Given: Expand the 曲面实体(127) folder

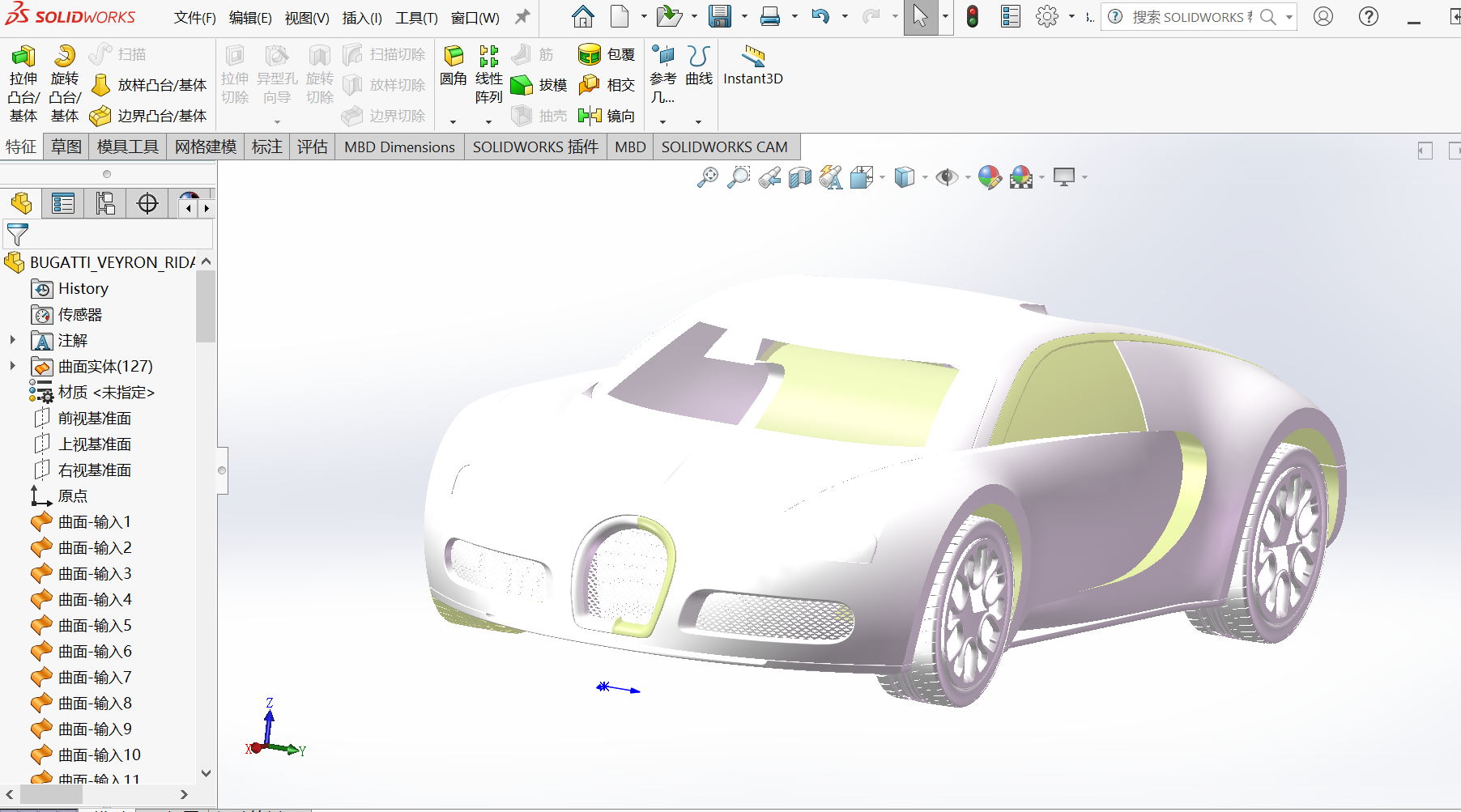Looking at the screenshot, I should coord(13,366).
